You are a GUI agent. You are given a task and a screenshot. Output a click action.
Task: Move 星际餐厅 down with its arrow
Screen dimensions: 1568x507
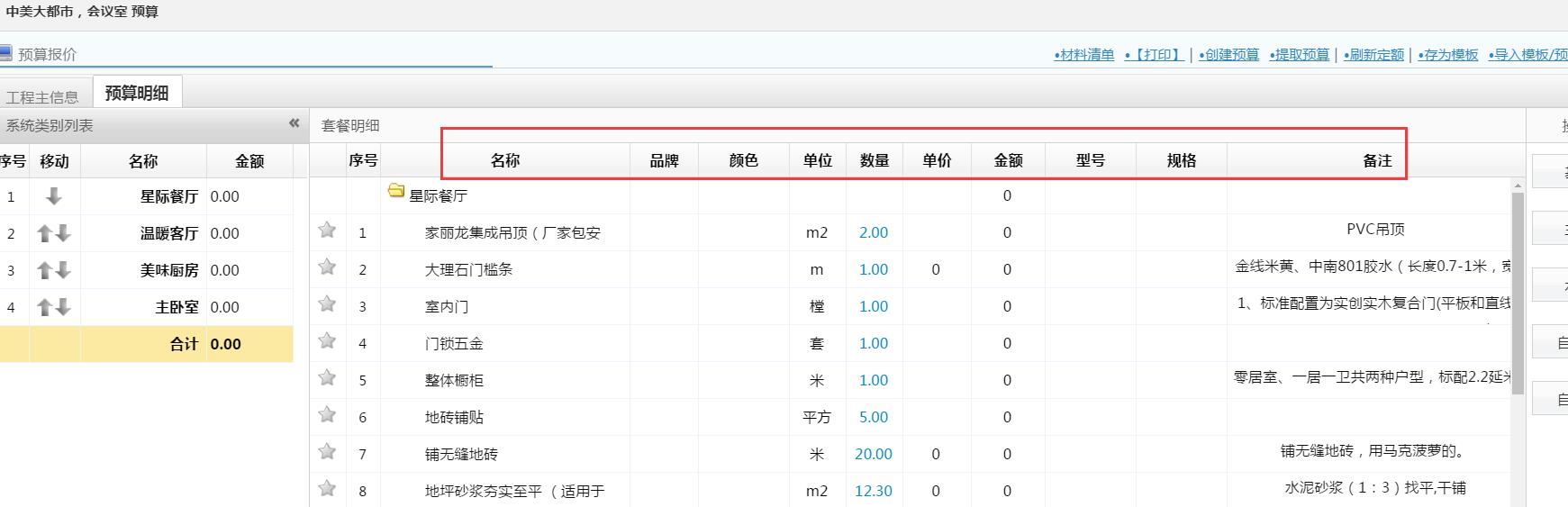click(54, 196)
